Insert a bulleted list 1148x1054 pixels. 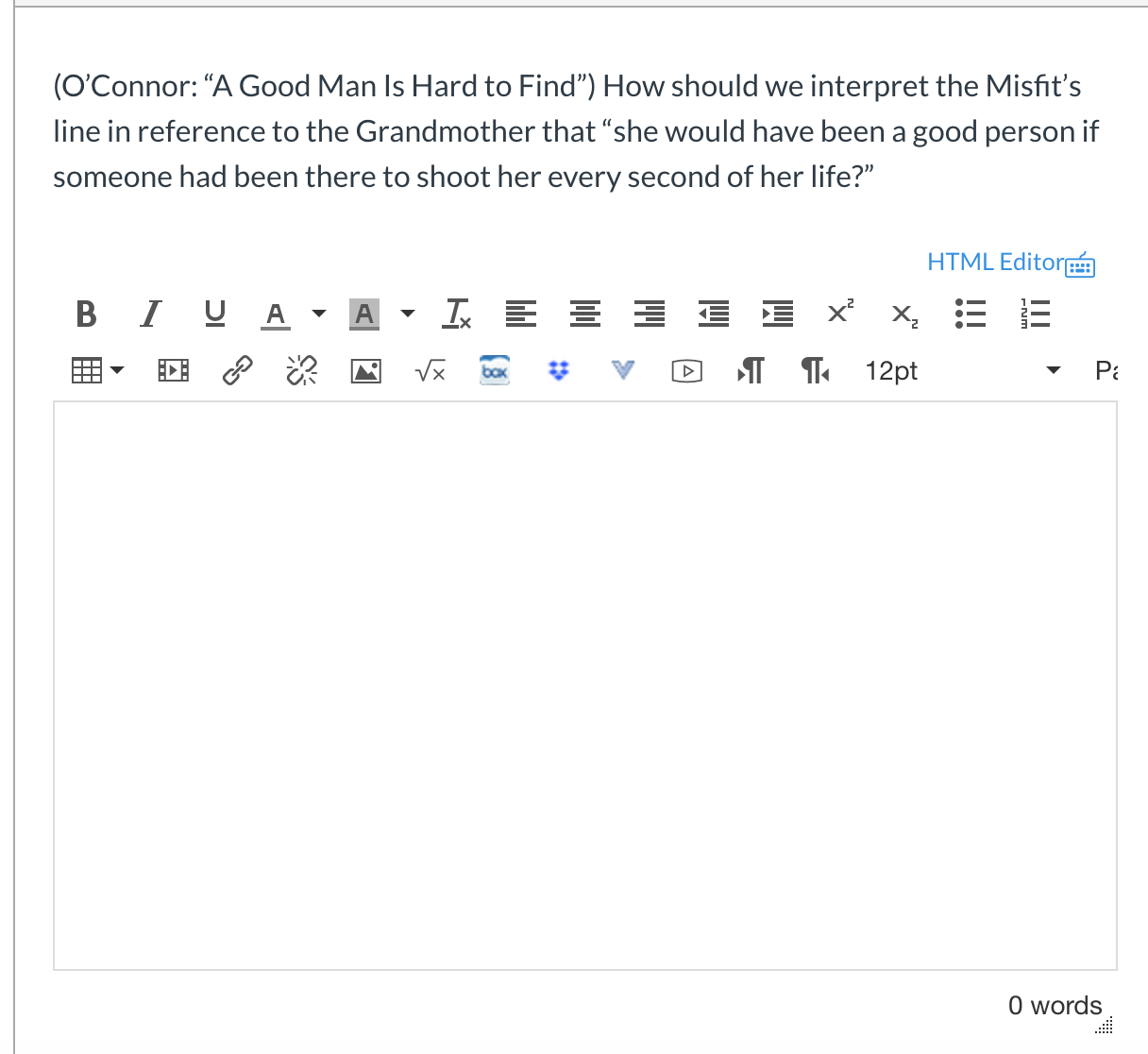(x=971, y=314)
